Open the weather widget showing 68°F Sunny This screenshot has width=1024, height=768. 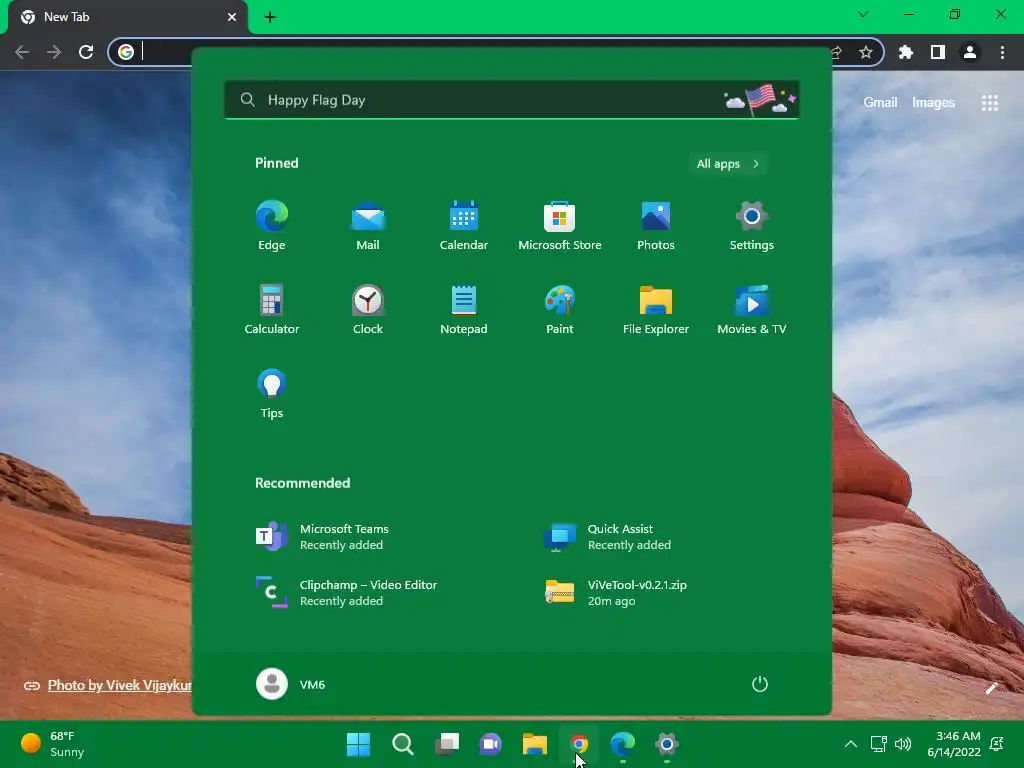pos(54,744)
